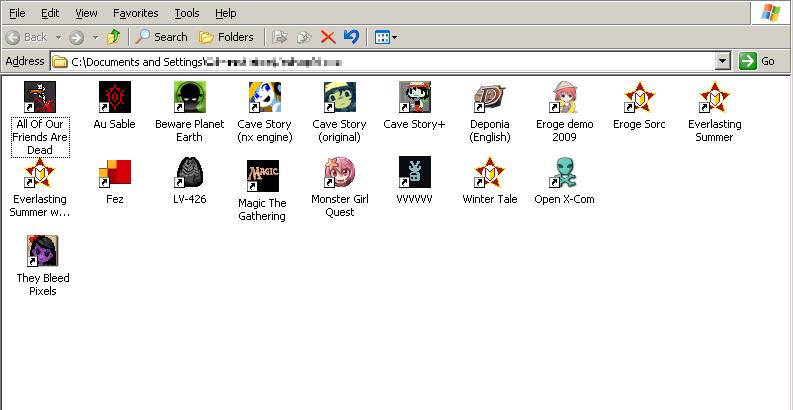The height and width of the screenshot is (410, 793).
Task: Select the VVVVVV shortcut icon
Action: pos(414,172)
